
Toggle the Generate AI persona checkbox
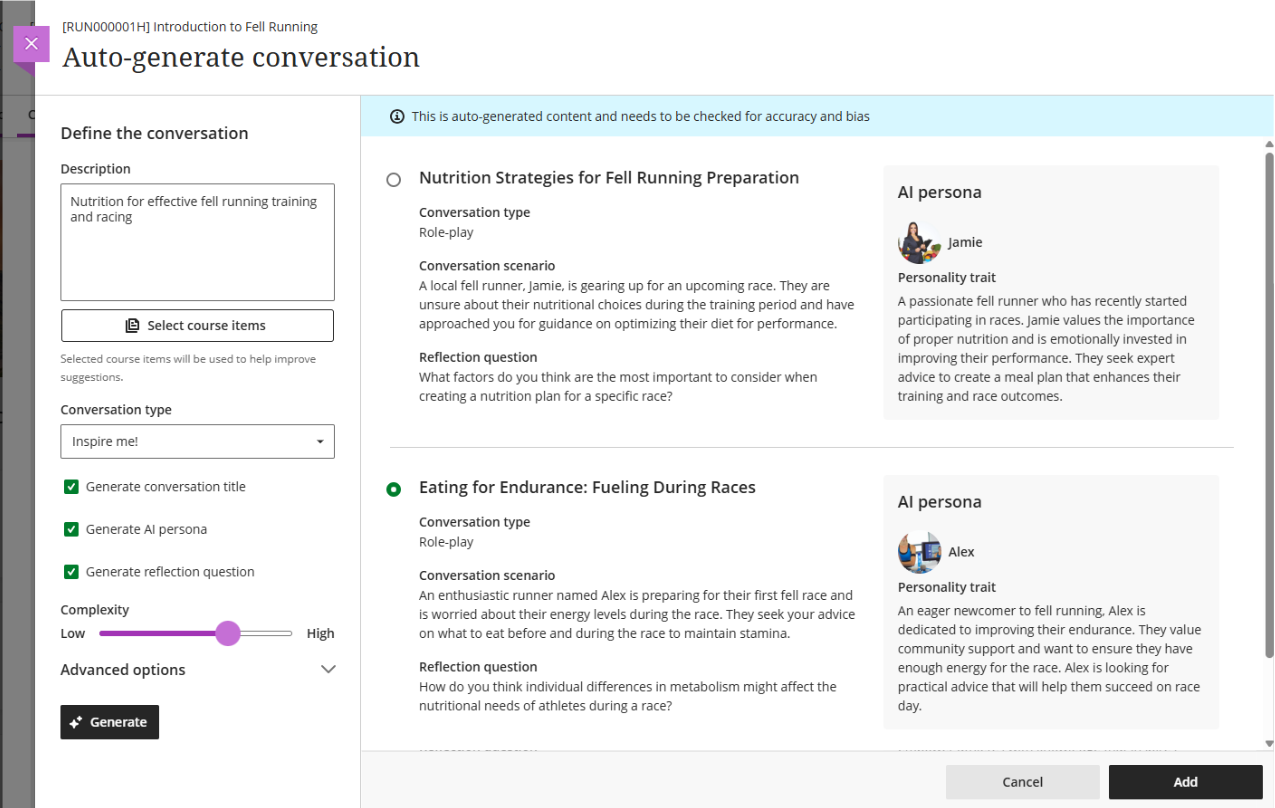tap(71, 530)
